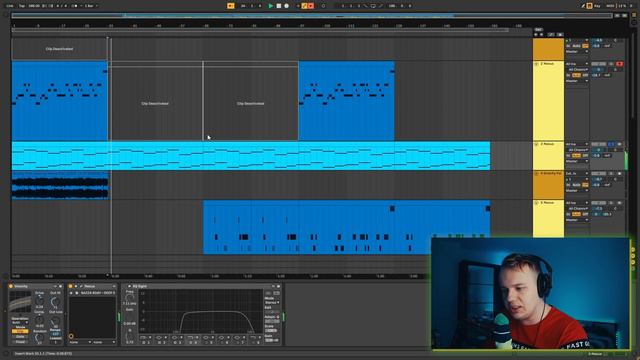Viewport: 640px width, 360px height.
Task: Fold track 2 with its header triangle
Action: pos(536,64)
